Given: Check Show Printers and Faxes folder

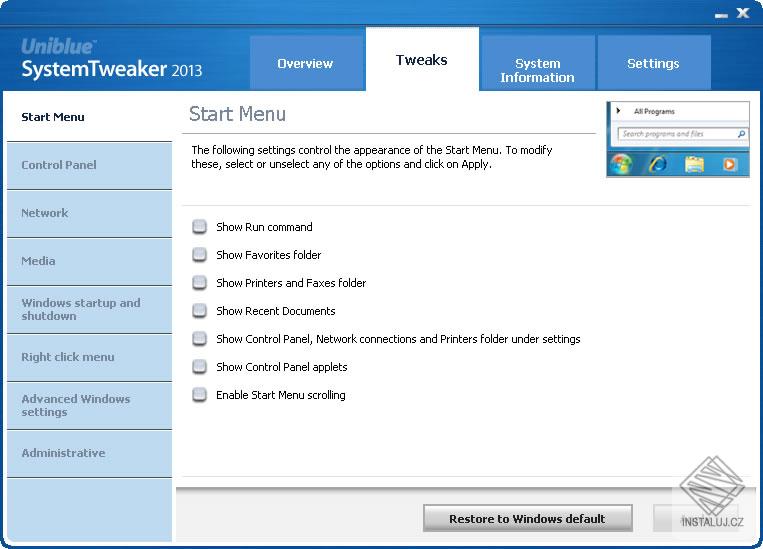Looking at the screenshot, I should tap(199, 283).
